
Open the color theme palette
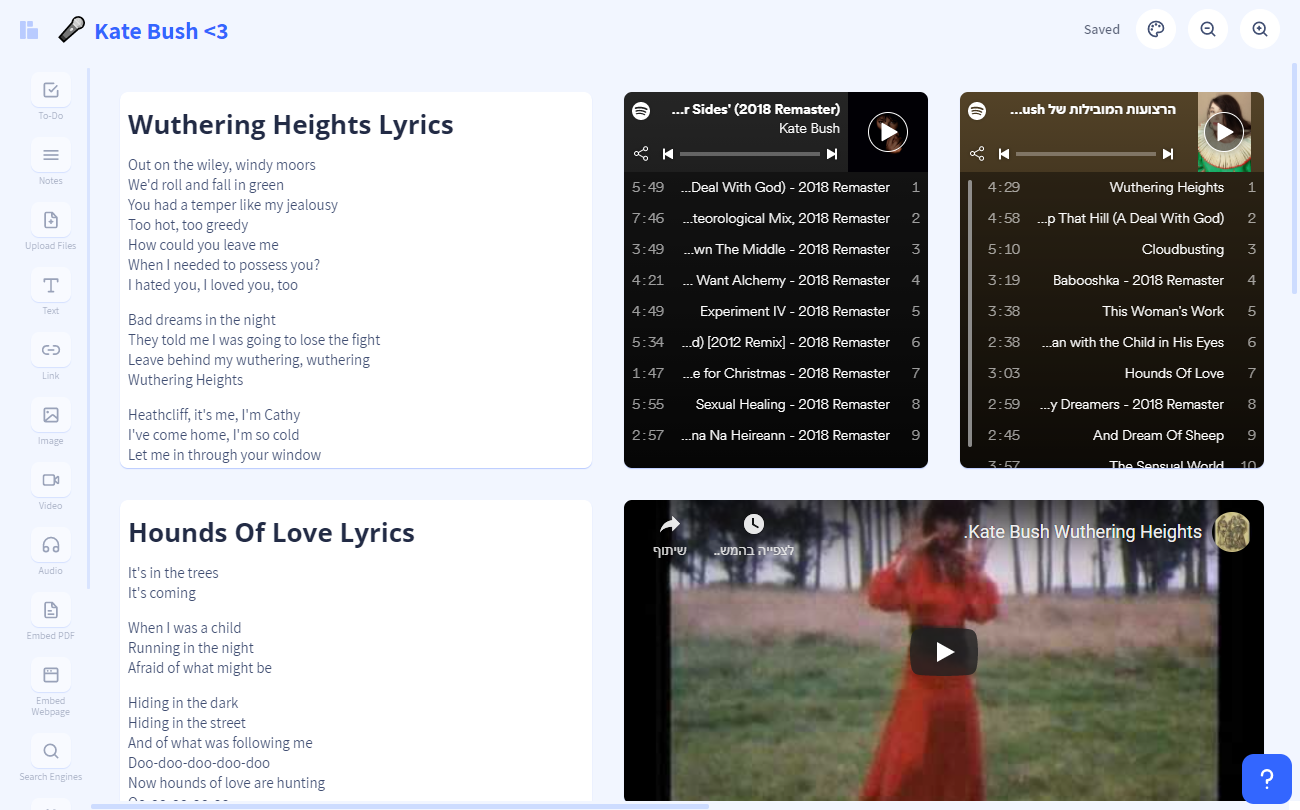1156,29
